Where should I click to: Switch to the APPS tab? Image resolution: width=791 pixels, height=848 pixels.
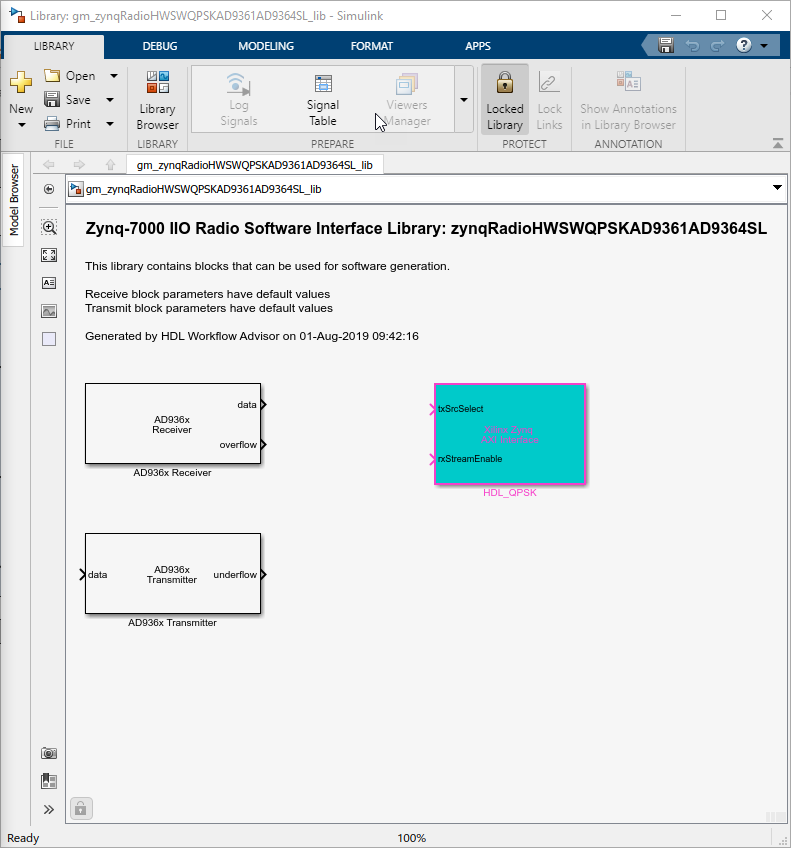[478, 47]
